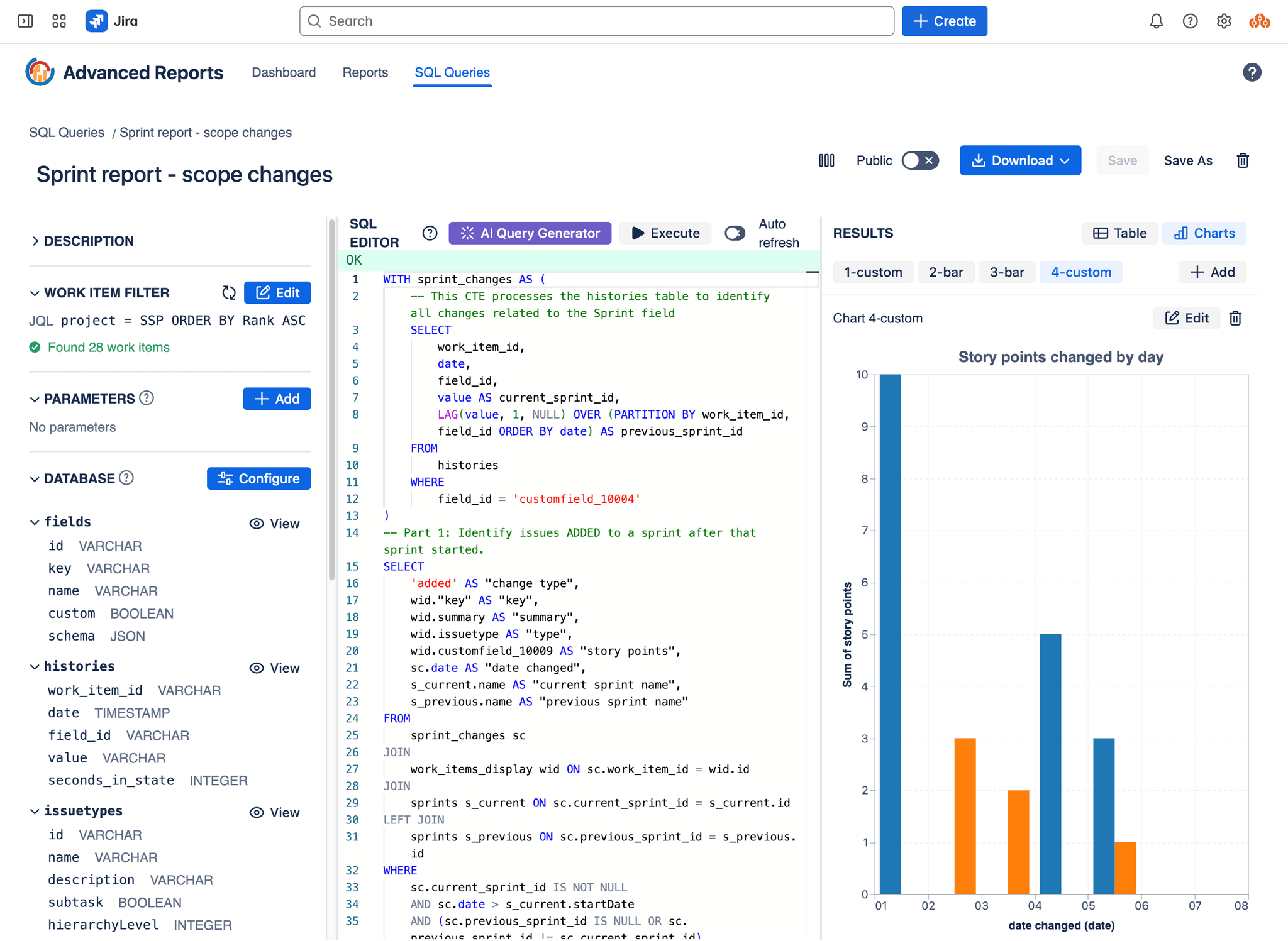Screen dimensions: 1288x941
Task: View the histories table
Action: point(275,668)
